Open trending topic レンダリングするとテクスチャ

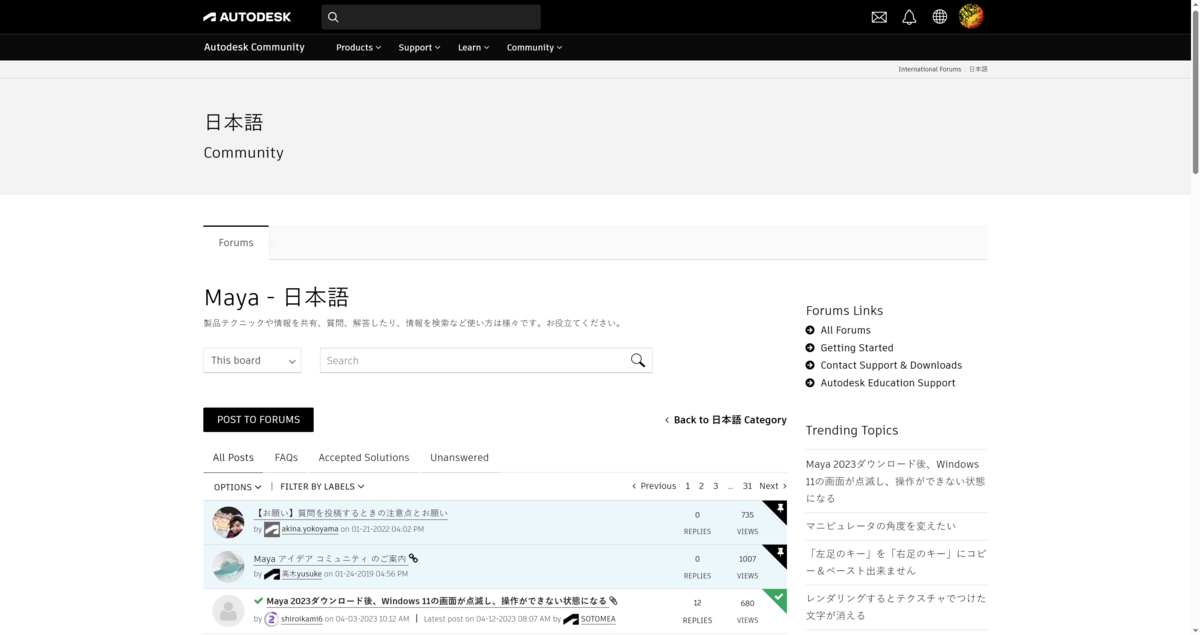pyautogui.click(x=896, y=607)
